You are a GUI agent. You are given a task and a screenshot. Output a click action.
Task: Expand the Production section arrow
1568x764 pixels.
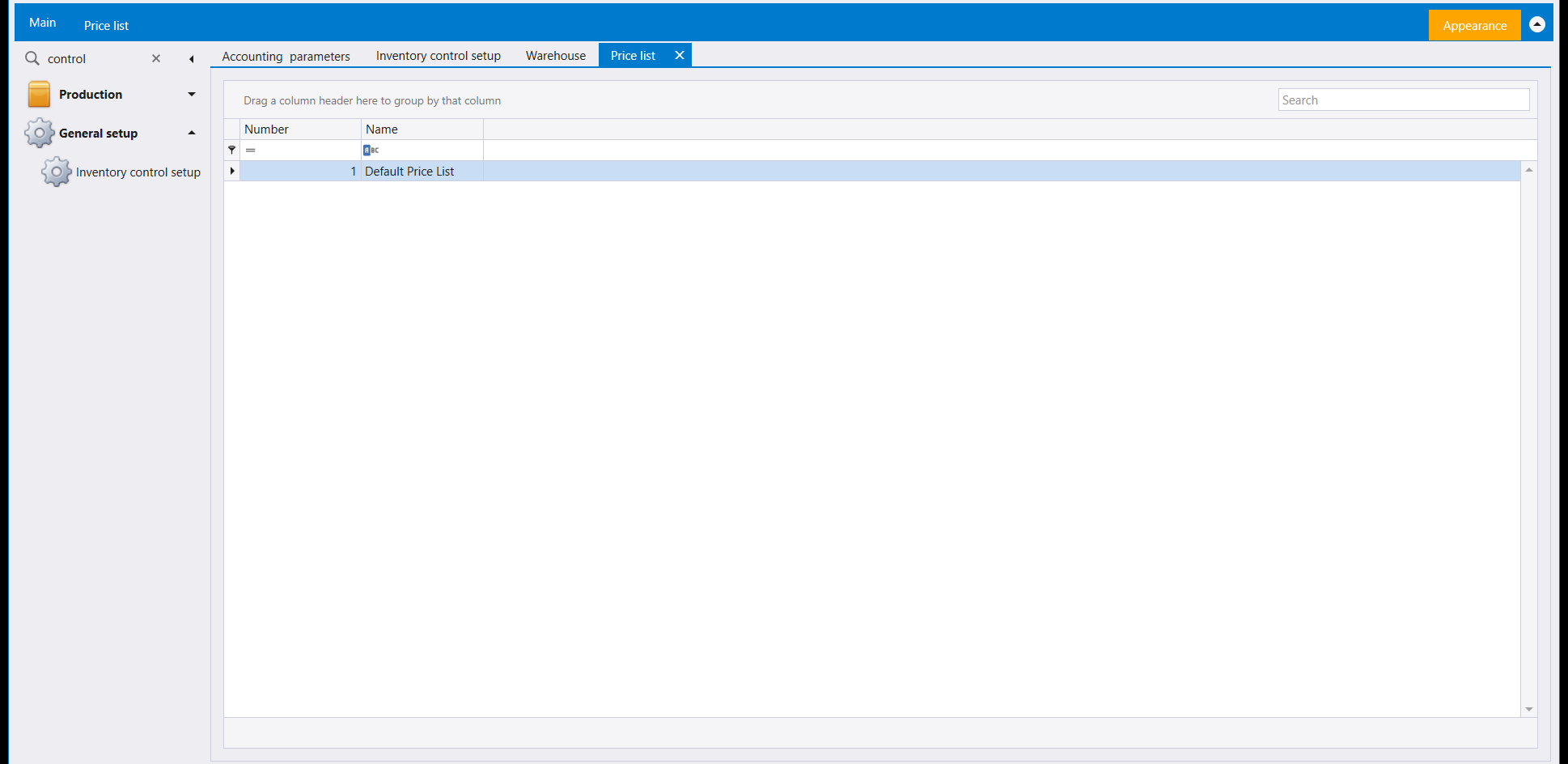pos(192,94)
